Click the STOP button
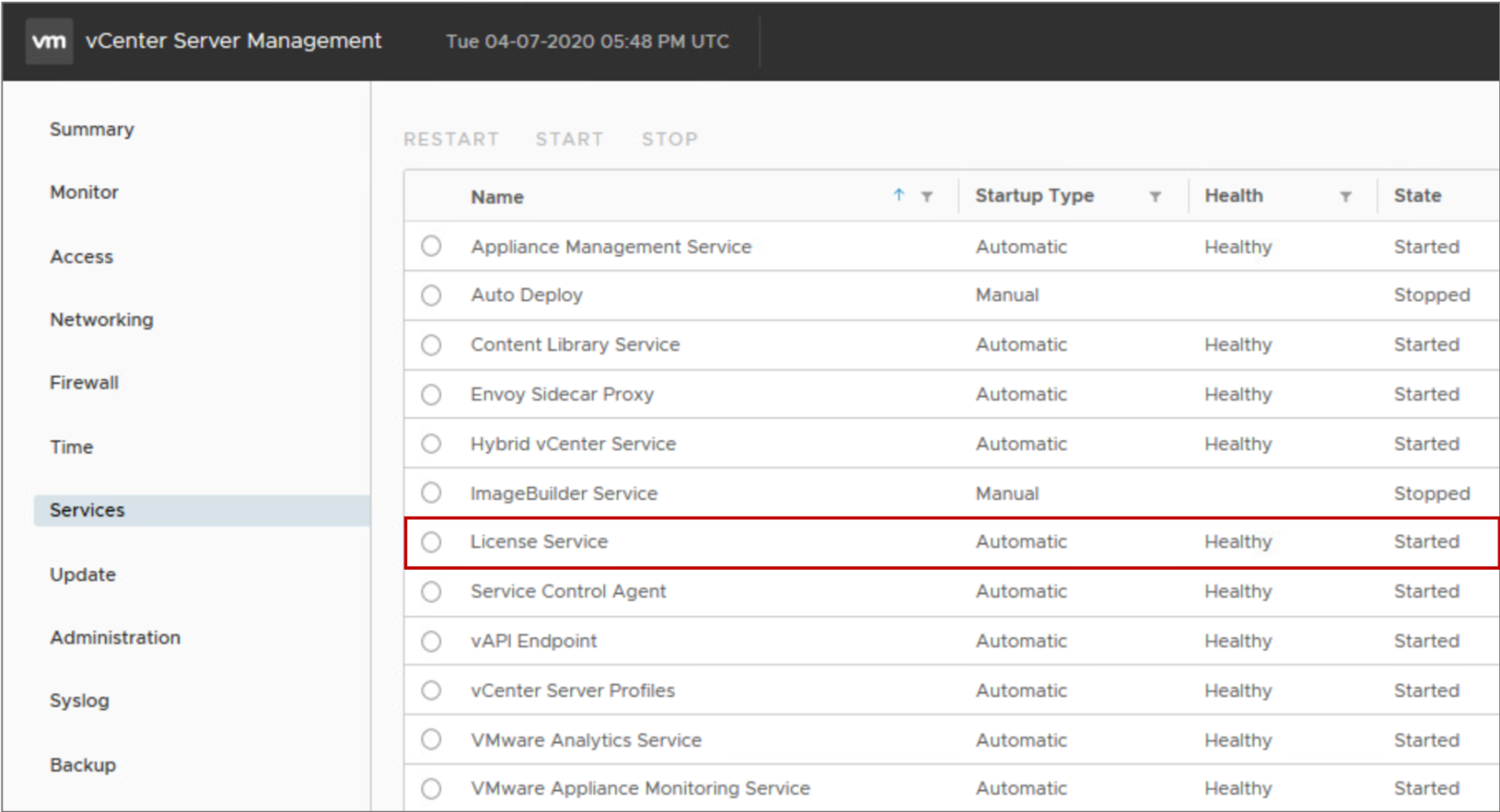The height and width of the screenshot is (812, 1500). (x=670, y=139)
